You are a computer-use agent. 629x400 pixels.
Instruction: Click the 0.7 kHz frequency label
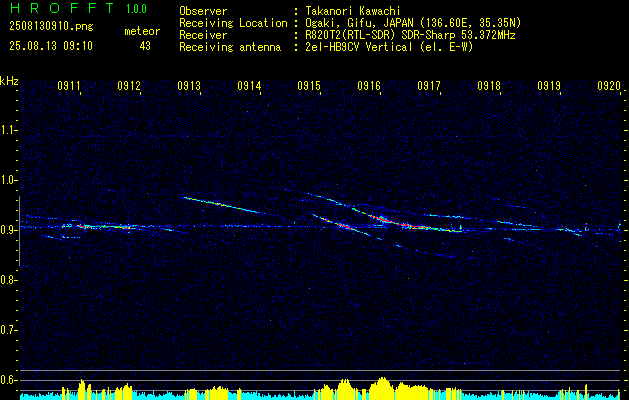tap(8, 330)
